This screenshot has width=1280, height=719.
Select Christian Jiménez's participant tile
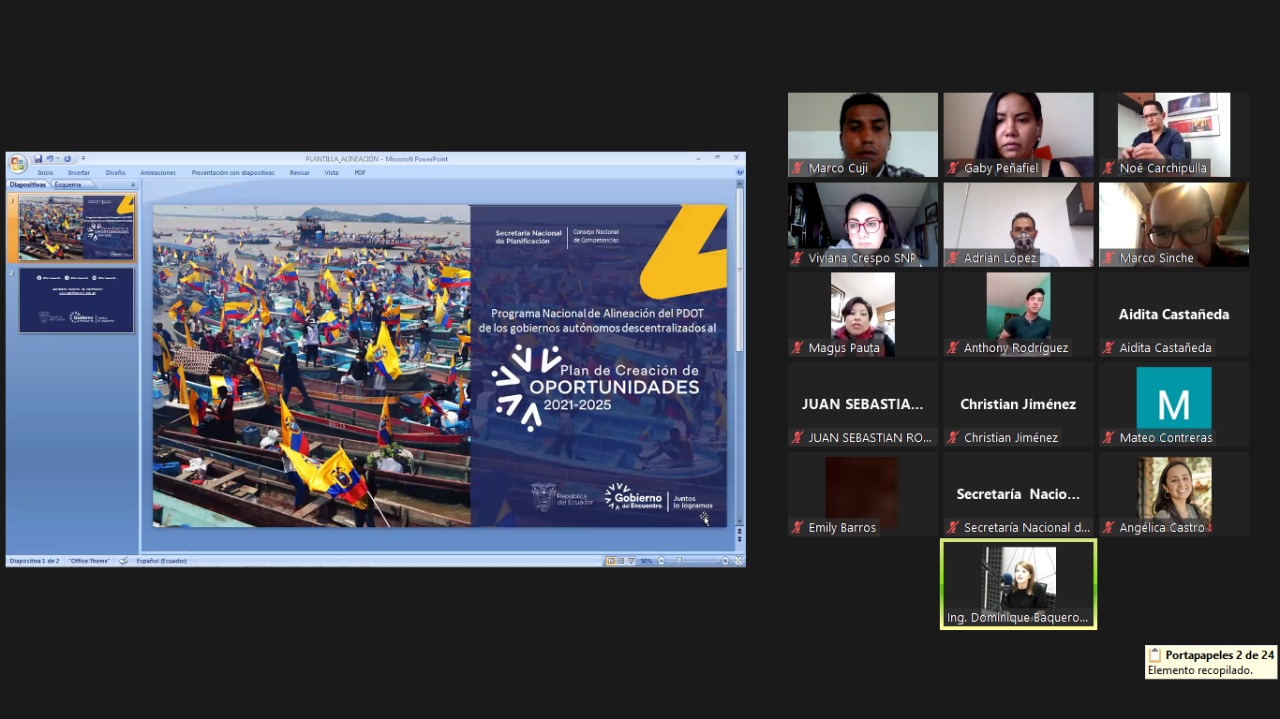pos(1018,405)
